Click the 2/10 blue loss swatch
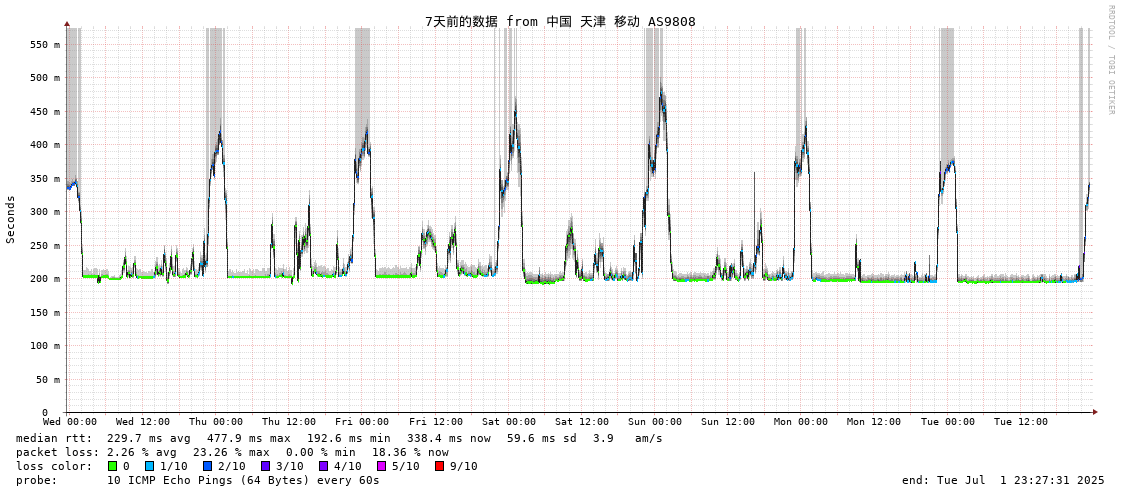1121x494 pixels. click(x=207, y=466)
